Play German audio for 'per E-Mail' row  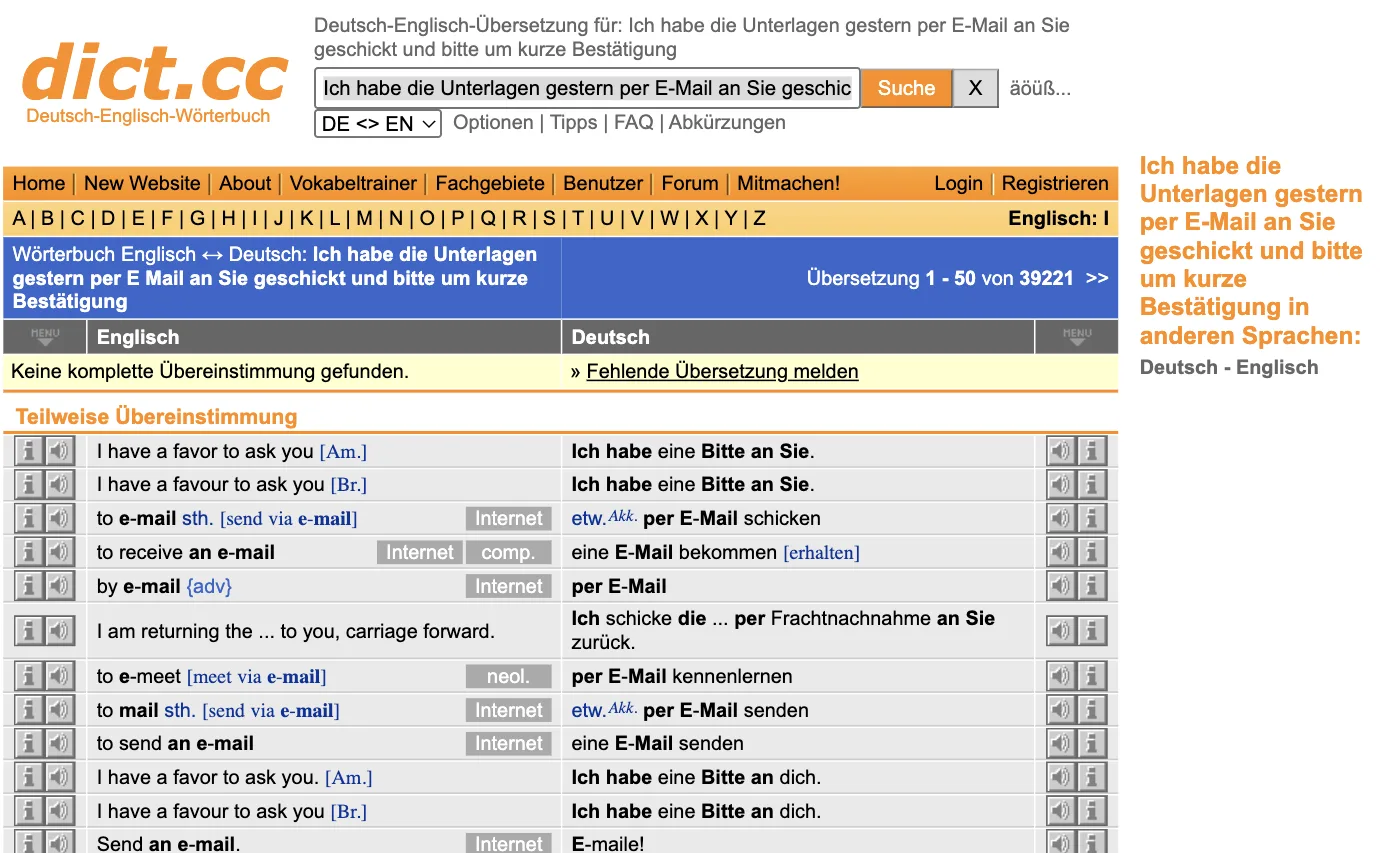click(x=1061, y=586)
